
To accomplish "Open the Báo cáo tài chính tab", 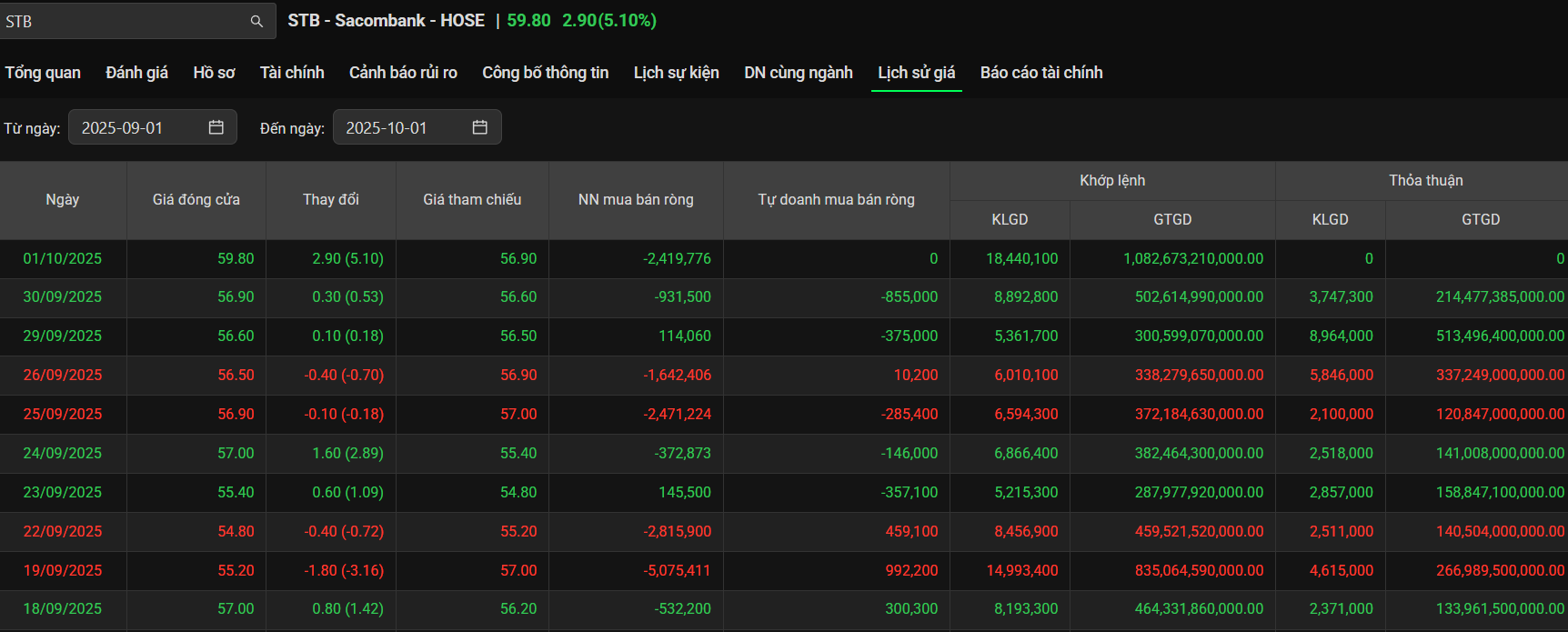I will tap(1040, 73).
